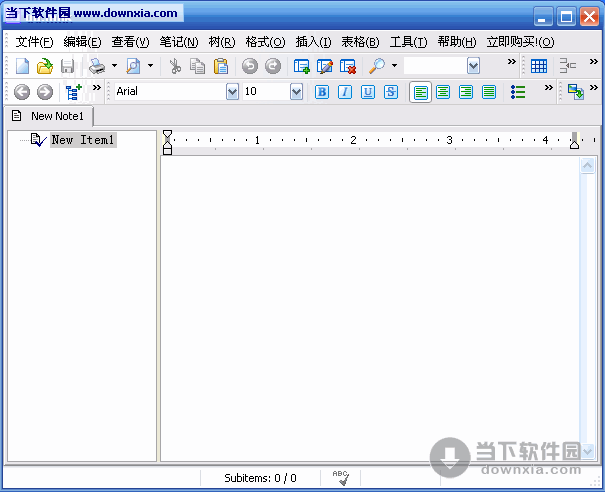Justify text alignment
Image resolution: width=605 pixels, height=492 pixels.
point(489,92)
